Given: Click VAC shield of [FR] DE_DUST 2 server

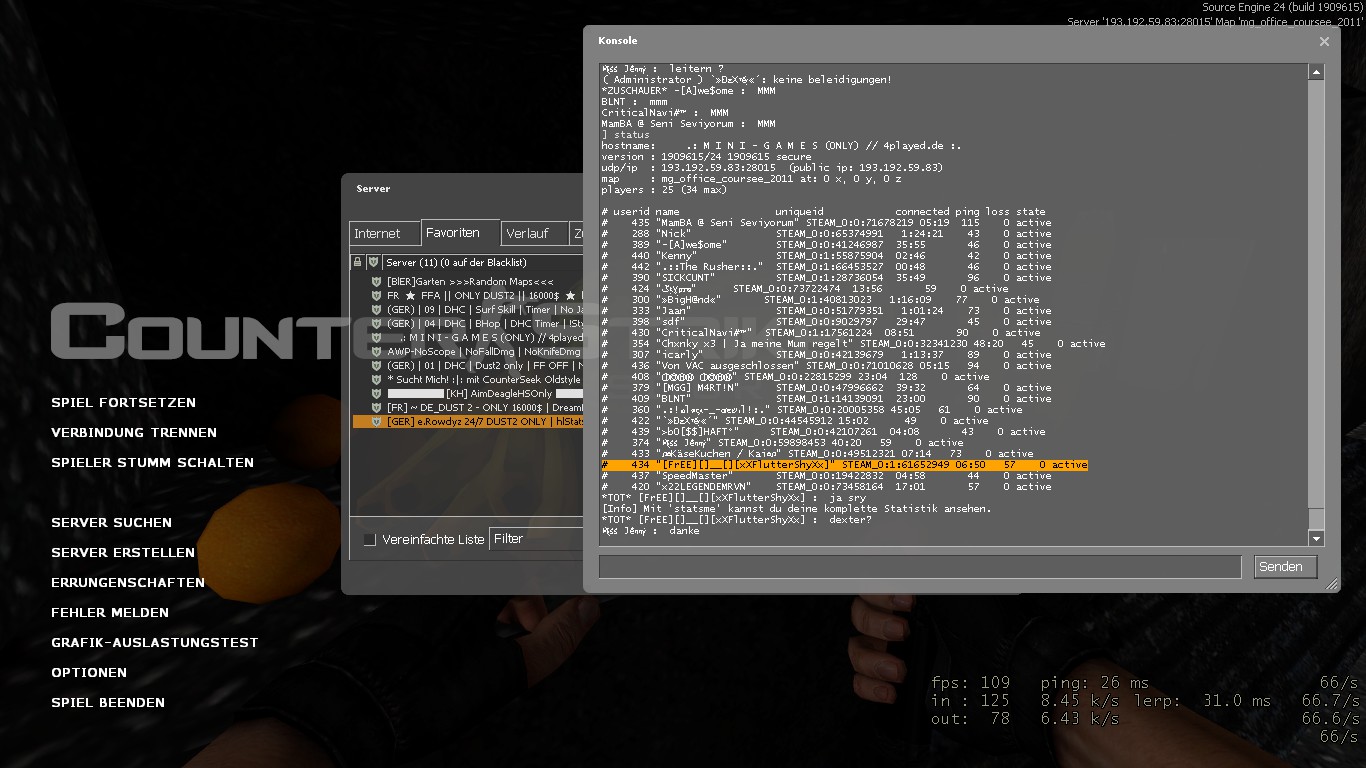Looking at the screenshot, I should pos(377,408).
